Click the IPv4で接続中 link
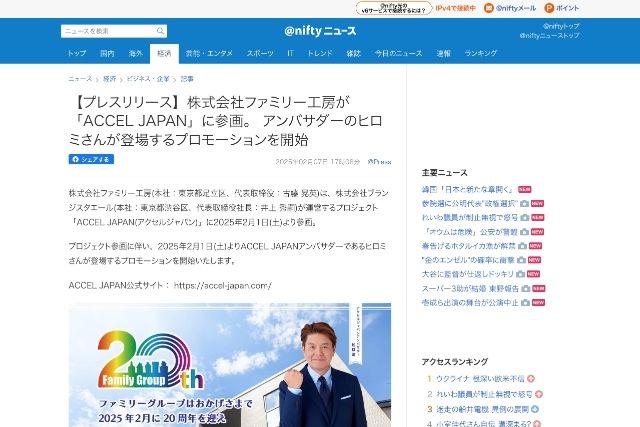 point(456,8)
